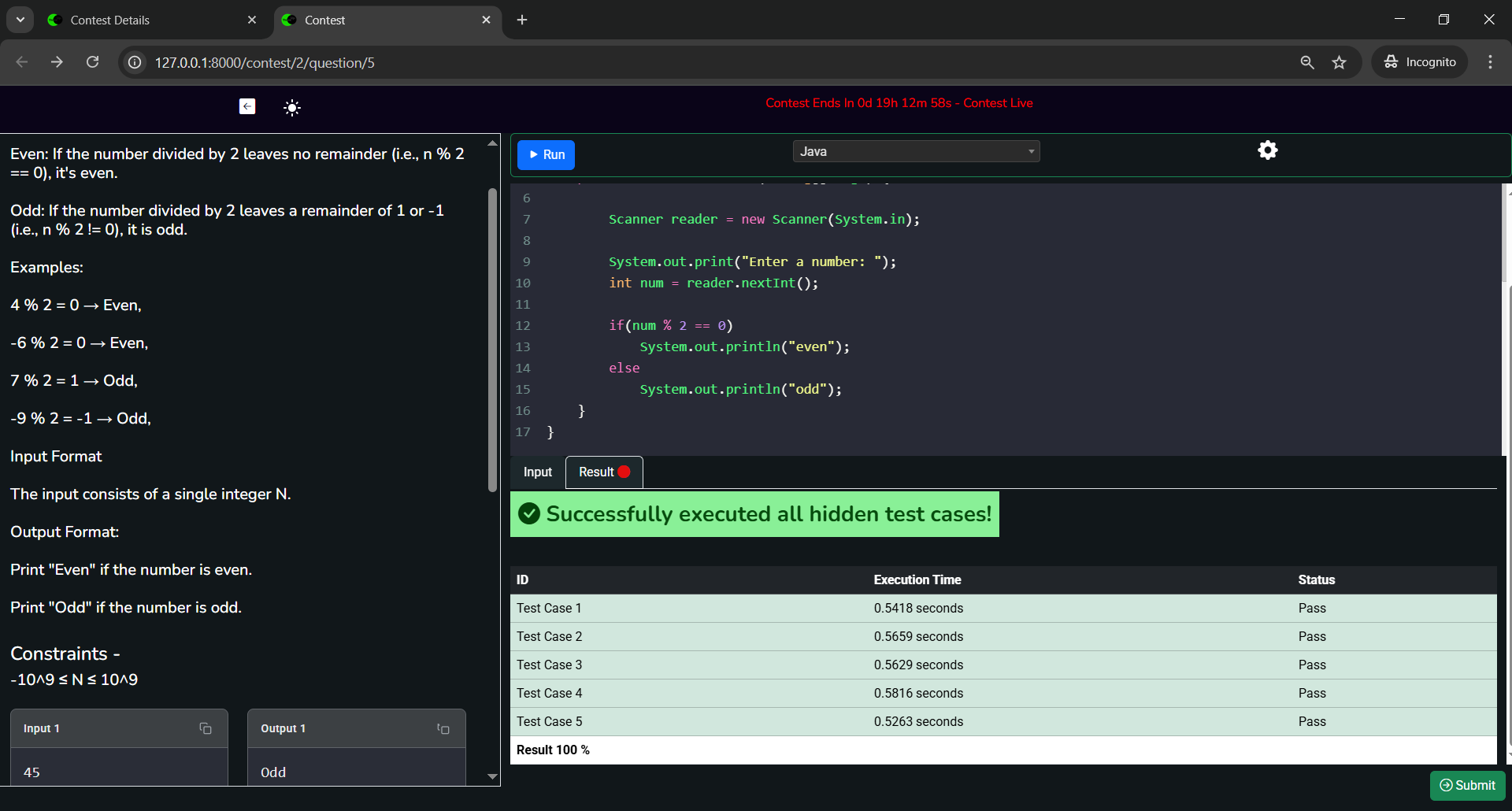Select the Result tab
The width and height of the screenshot is (1512, 811).
point(603,472)
